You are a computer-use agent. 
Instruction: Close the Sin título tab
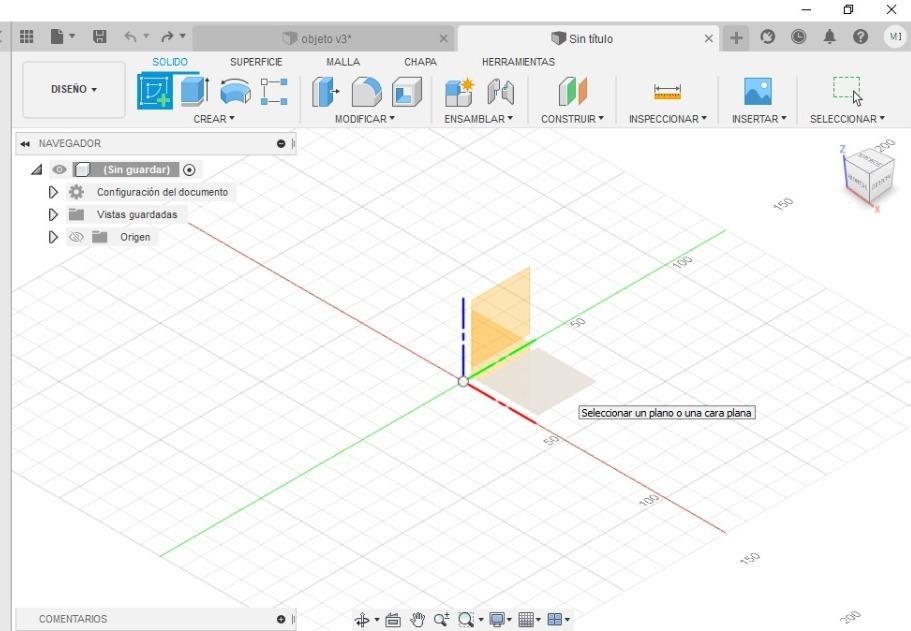pyautogui.click(x=708, y=39)
